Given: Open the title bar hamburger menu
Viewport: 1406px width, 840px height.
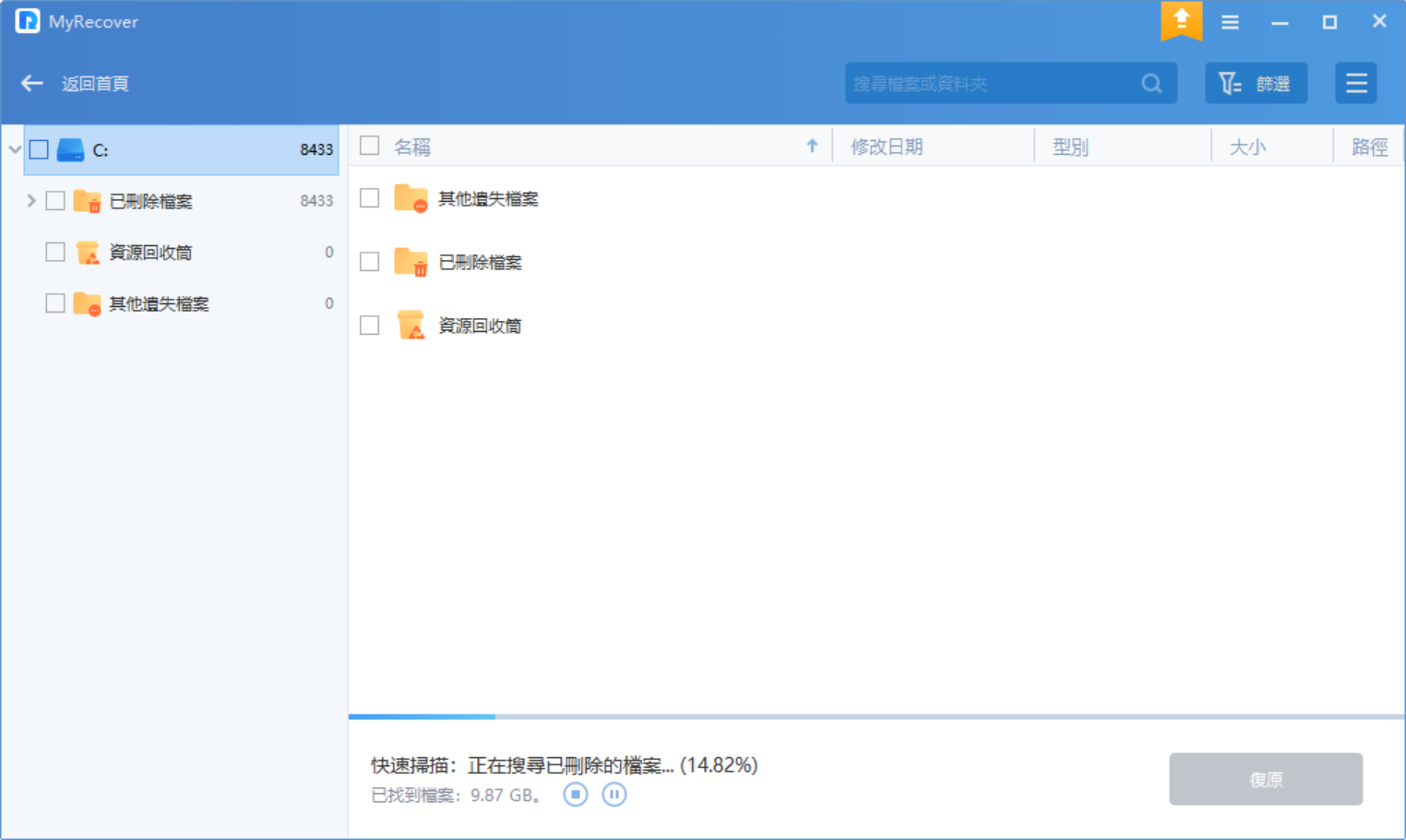Looking at the screenshot, I should coord(1230,22).
